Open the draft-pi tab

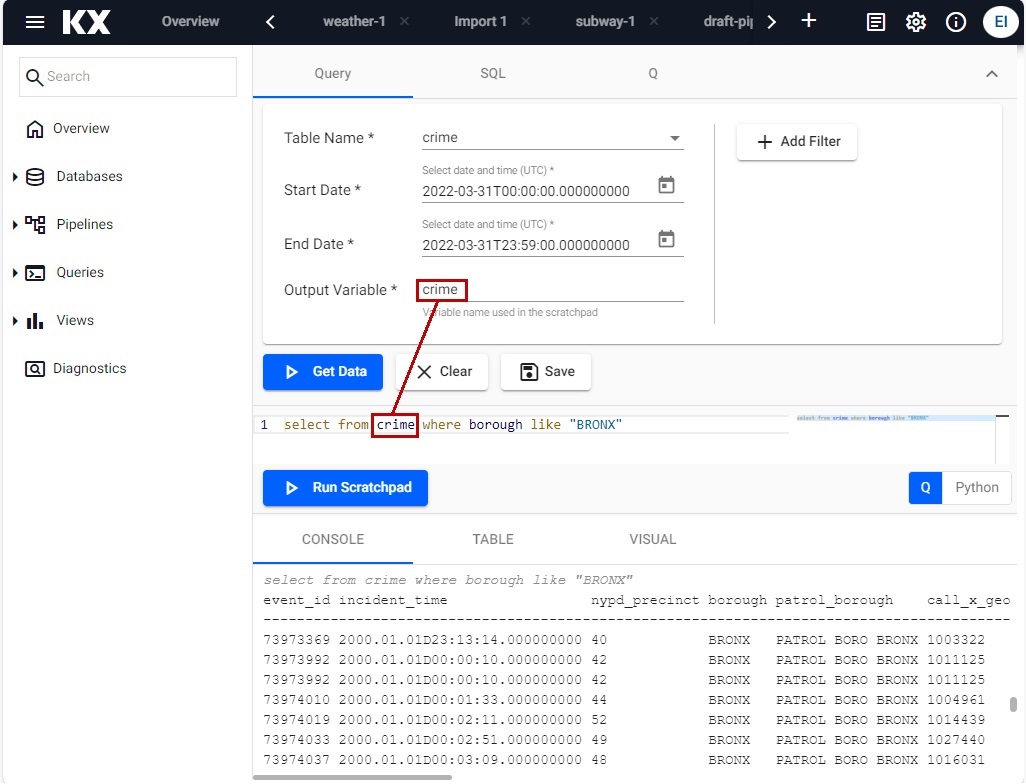pyautogui.click(x=728, y=22)
